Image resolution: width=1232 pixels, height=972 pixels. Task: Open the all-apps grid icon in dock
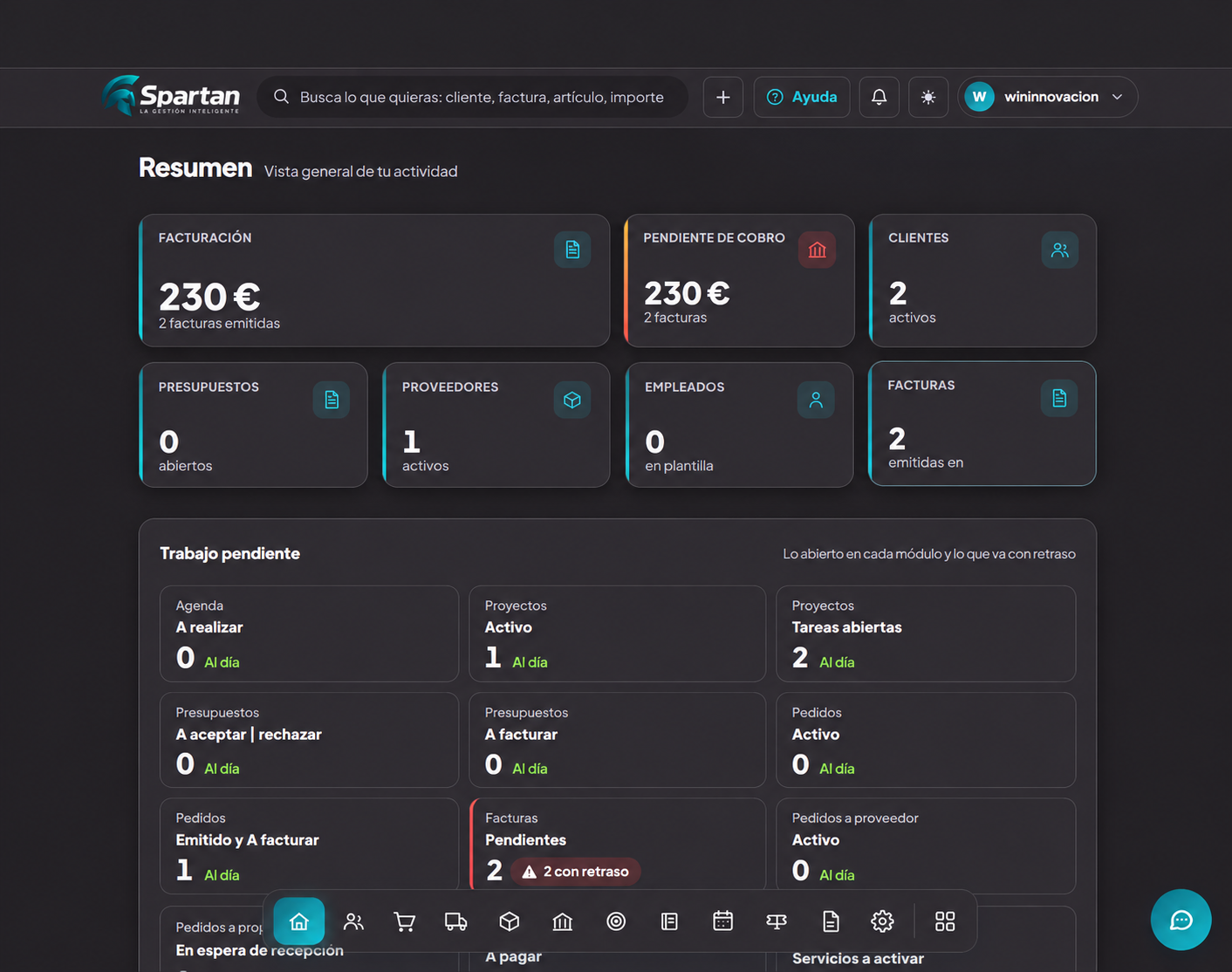pos(945,921)
